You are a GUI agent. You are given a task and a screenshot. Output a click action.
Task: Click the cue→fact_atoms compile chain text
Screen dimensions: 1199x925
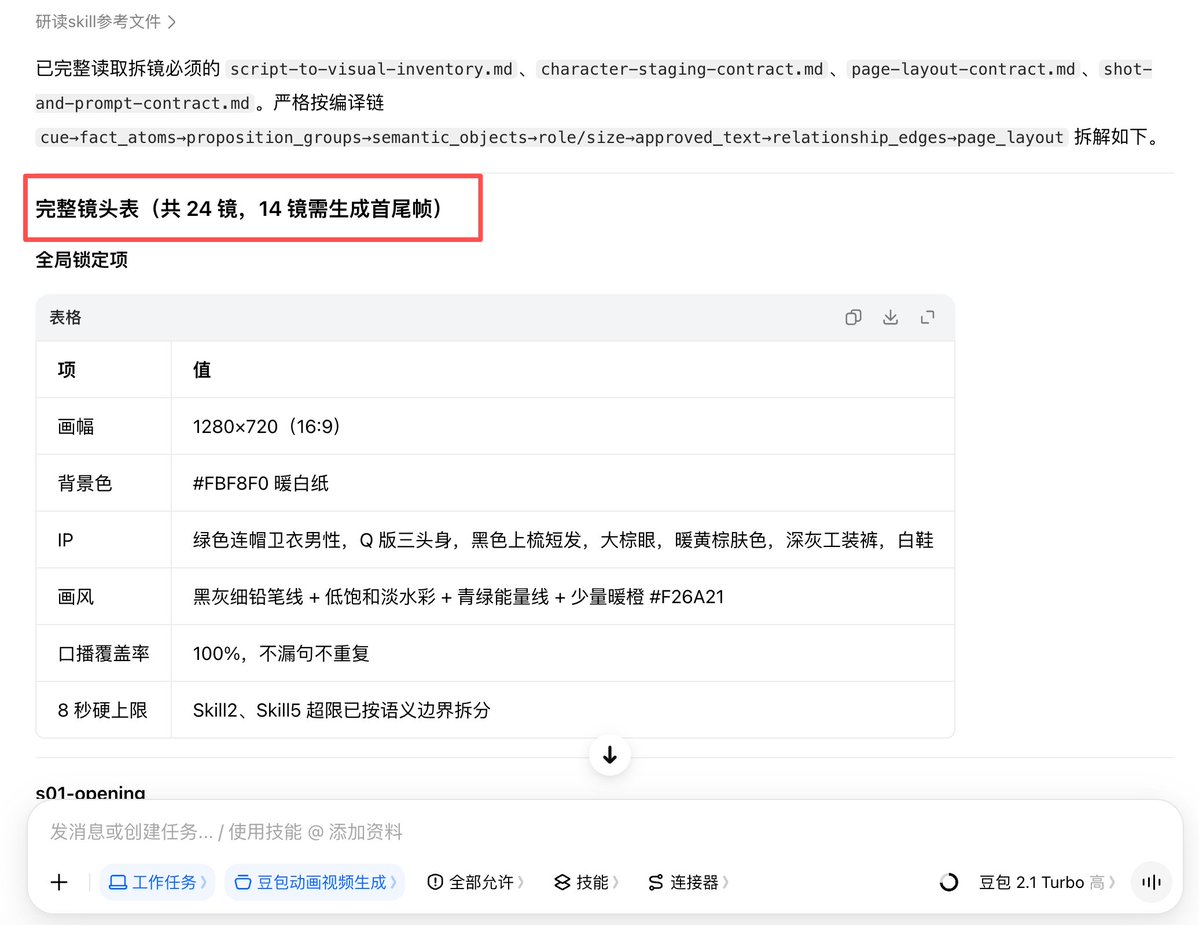[x=551, y=137]
